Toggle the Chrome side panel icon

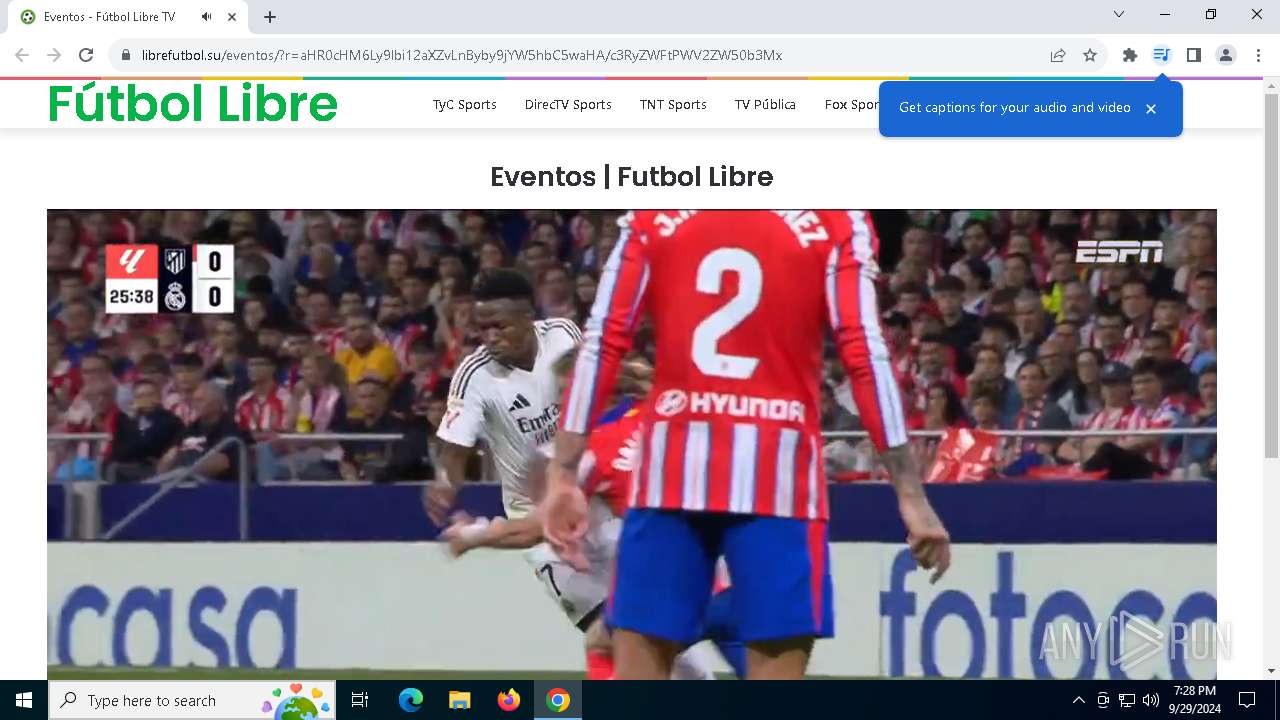click(1193, 55)
